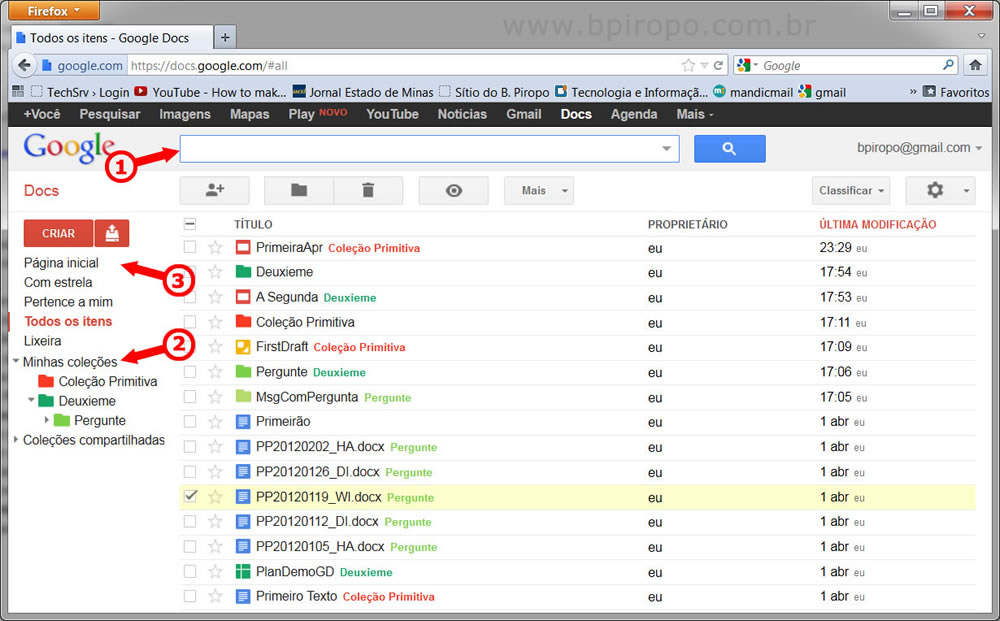Open Favoritos bookmarks icon

point(930,92)
